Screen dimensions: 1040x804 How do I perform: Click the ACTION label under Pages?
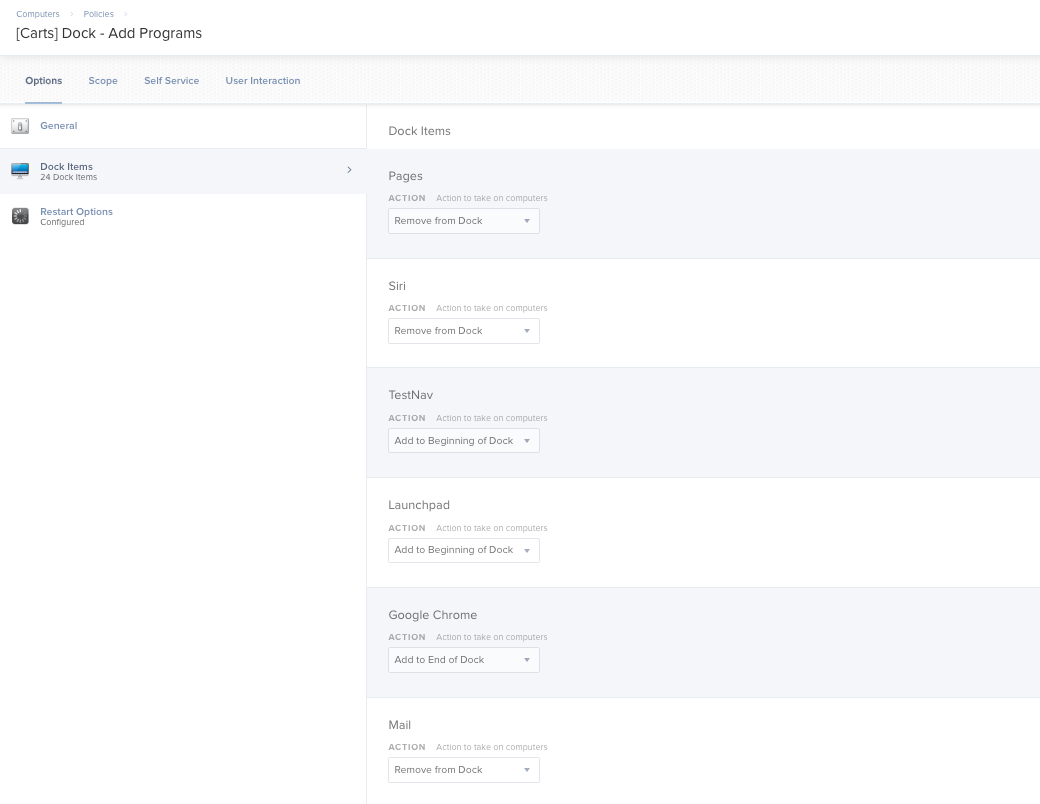pos(407,198)
